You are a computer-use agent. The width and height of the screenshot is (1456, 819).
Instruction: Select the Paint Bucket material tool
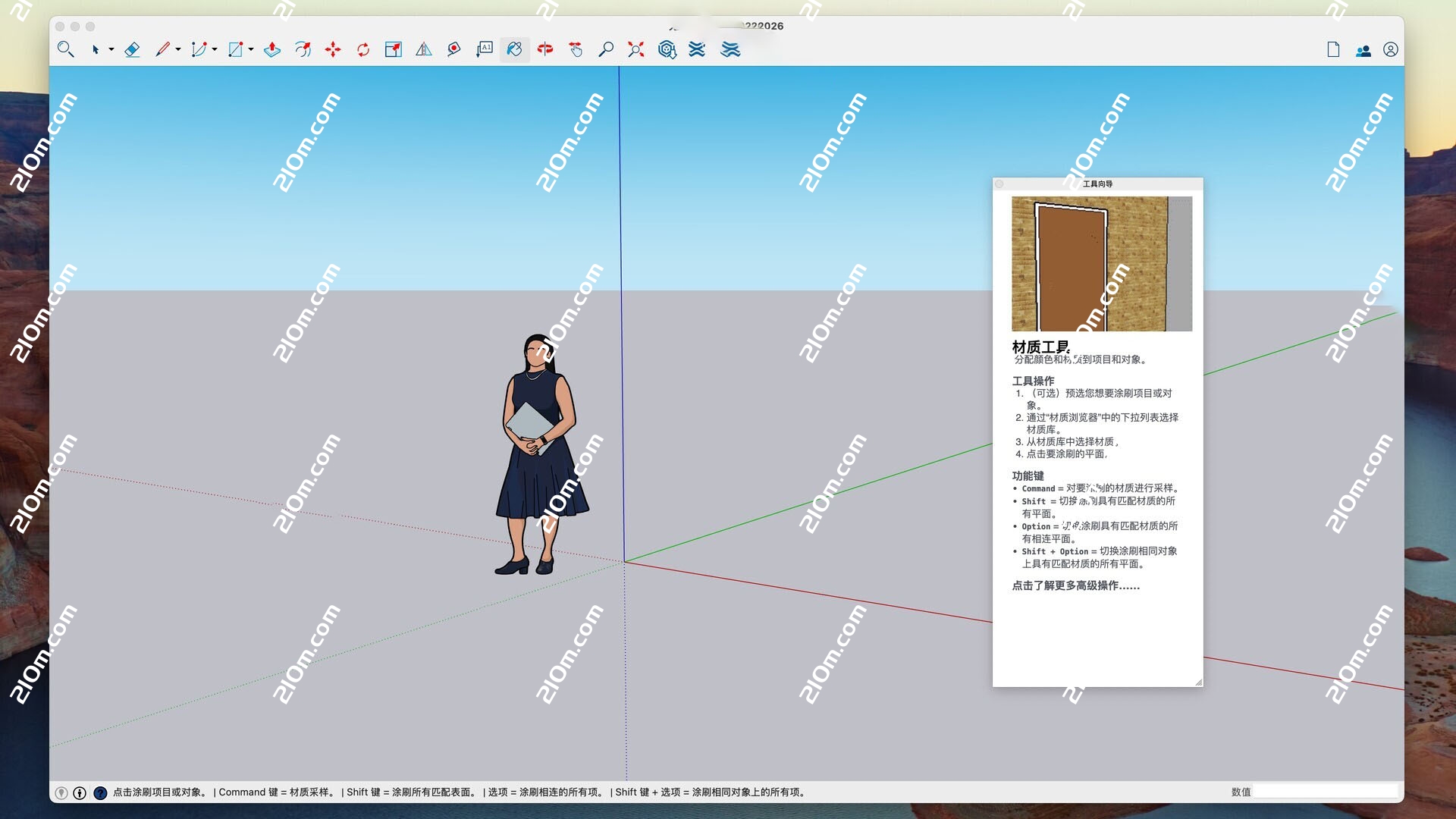click(x=514, y=50)
